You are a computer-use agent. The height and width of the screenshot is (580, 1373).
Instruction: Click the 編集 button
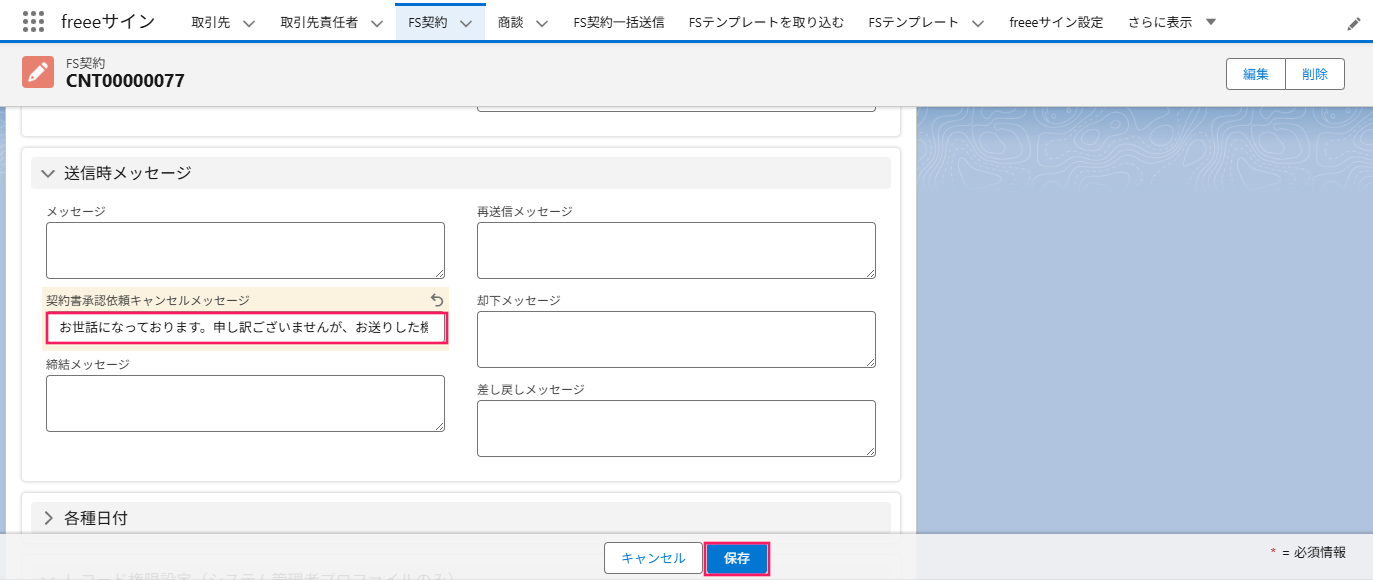(1256, 74)
